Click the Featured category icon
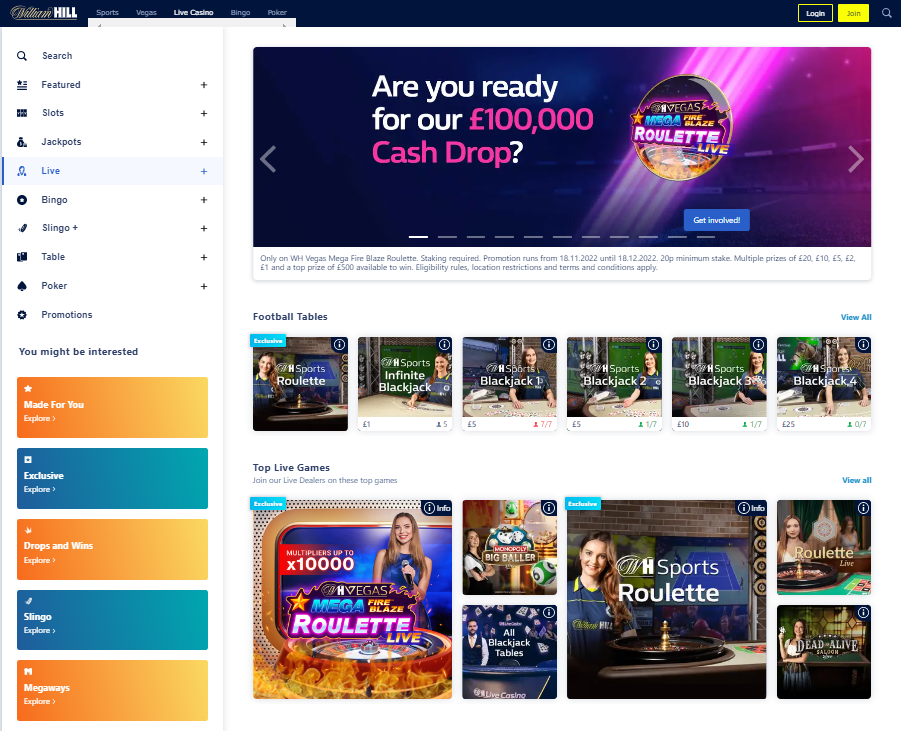This screenshot has height=731, width=901. point(22,85)
